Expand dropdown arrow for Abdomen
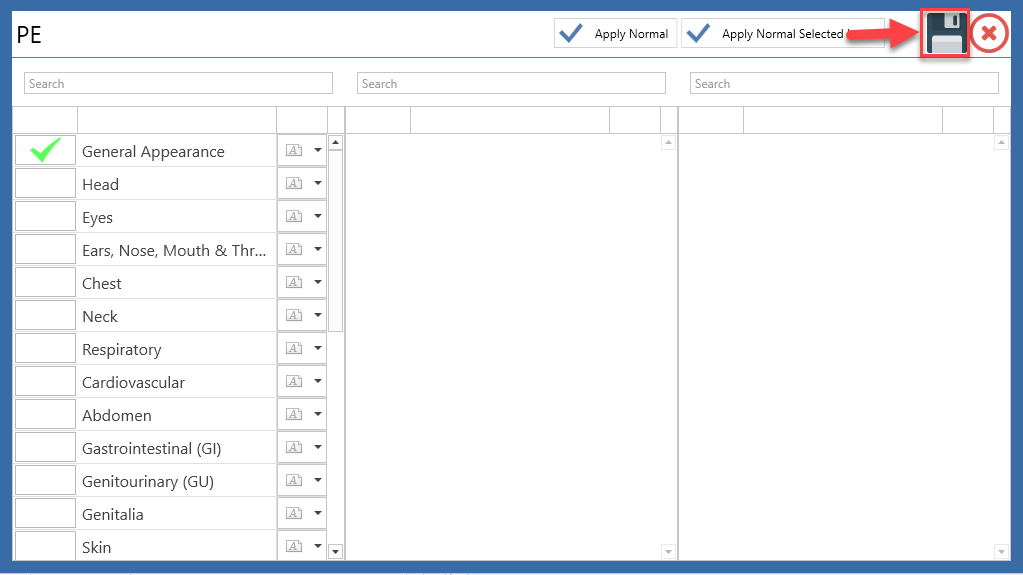 [x=318, y=414]
